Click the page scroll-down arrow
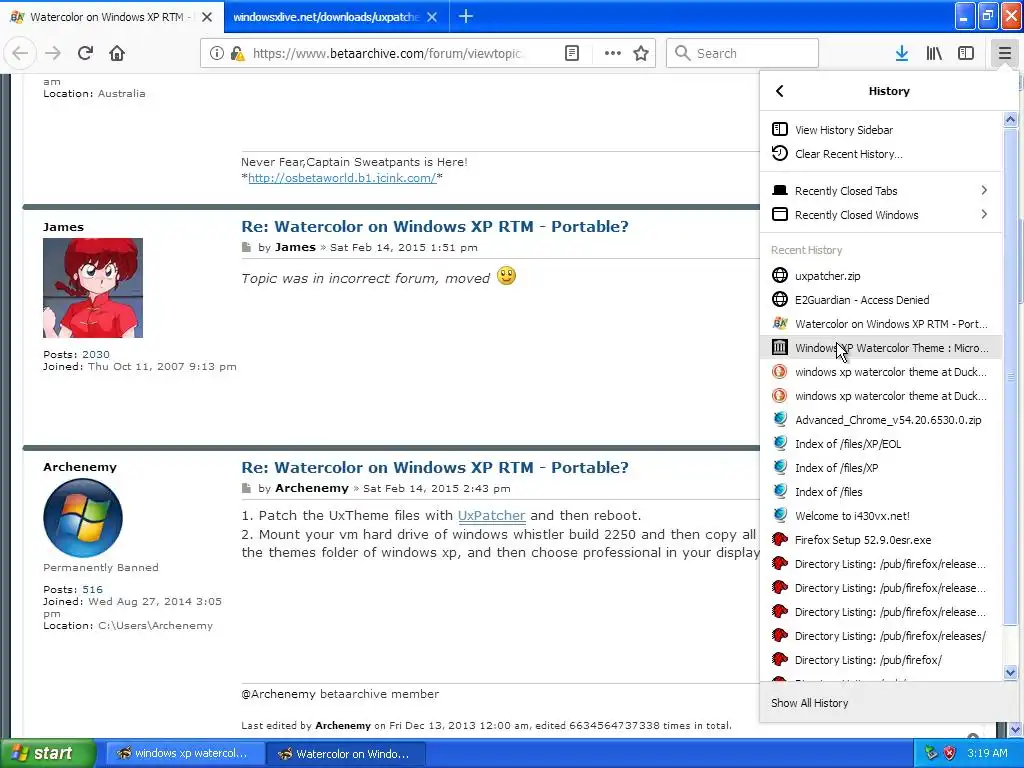Viewport: 1024px width, 768px height. [x=1016, y=729]
